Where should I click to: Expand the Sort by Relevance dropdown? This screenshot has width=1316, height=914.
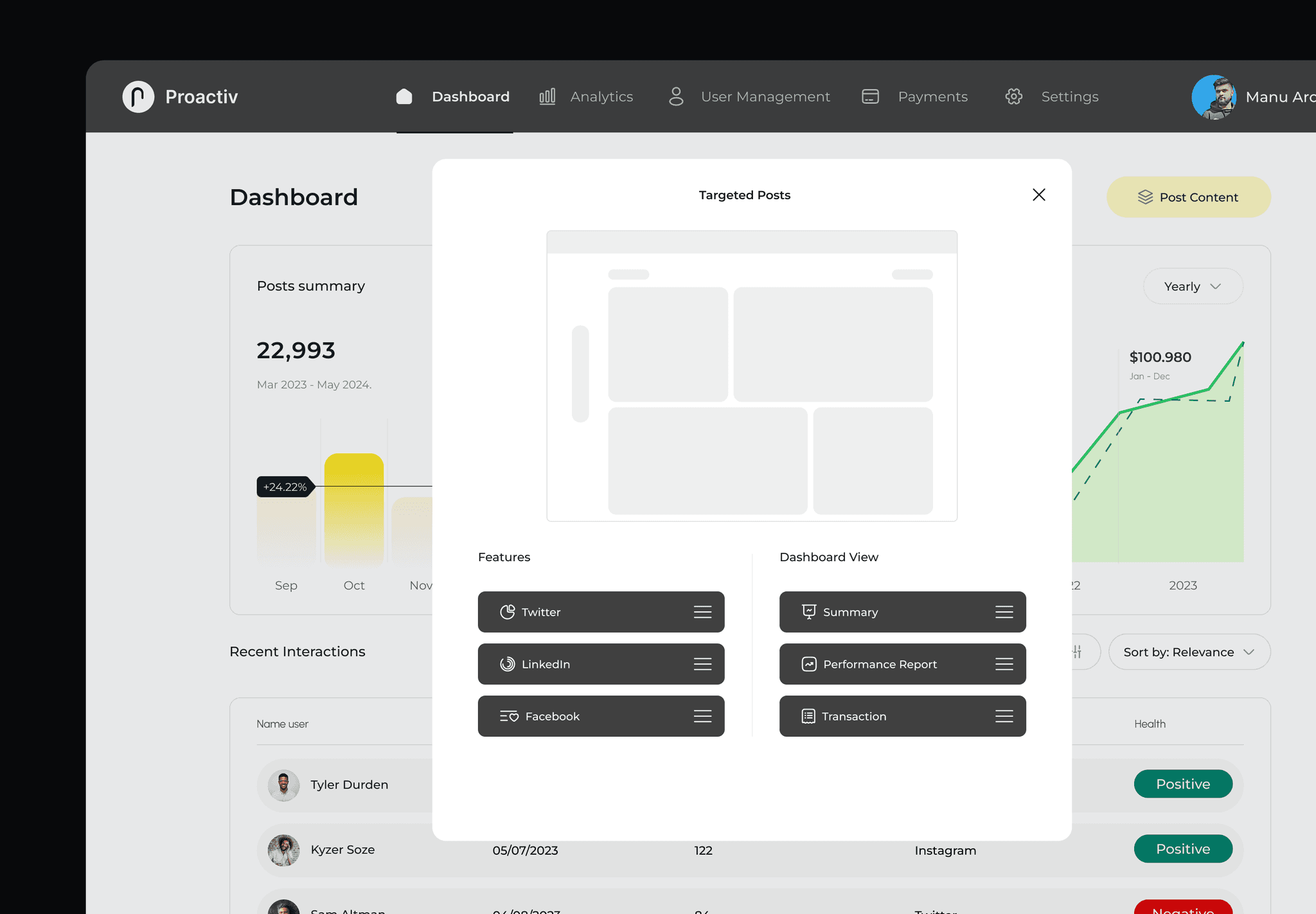tap(1189, 652)
